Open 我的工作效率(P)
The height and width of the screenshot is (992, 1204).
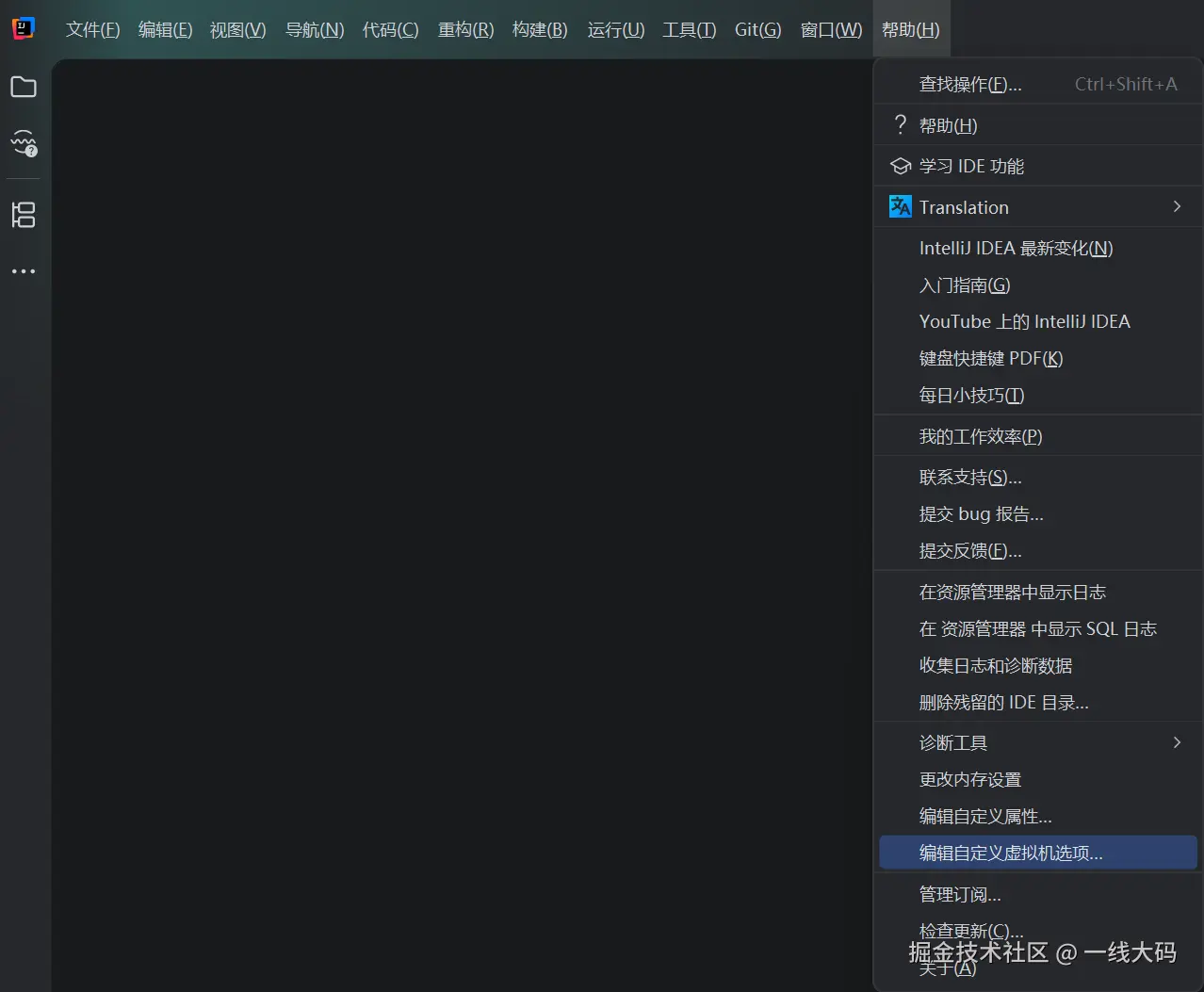click(1038, 436)
